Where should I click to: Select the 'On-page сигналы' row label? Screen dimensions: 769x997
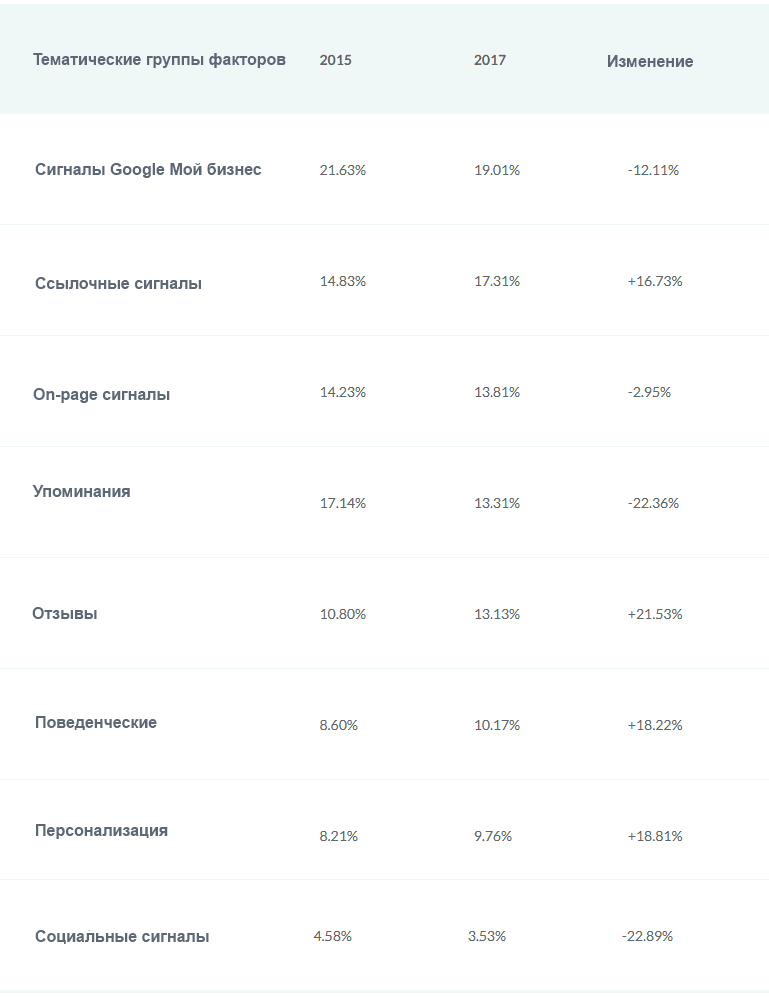click(x=102, y=395)
